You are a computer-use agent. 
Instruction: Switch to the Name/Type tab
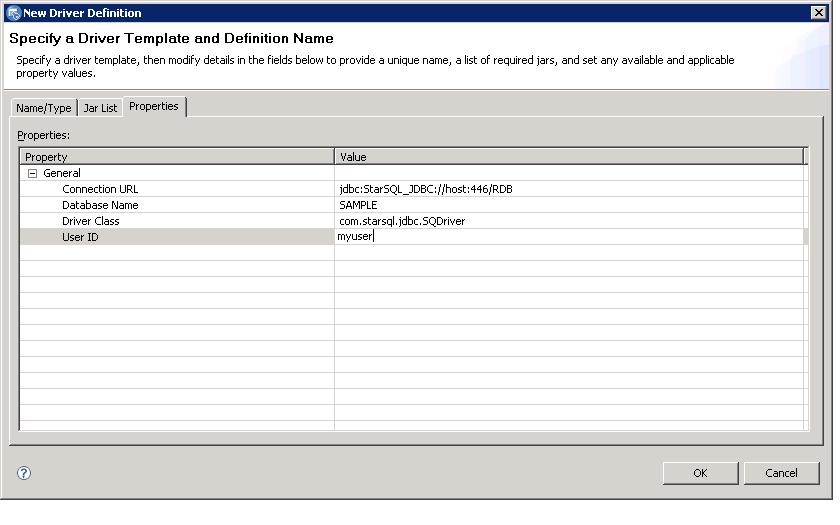[43, 108]
